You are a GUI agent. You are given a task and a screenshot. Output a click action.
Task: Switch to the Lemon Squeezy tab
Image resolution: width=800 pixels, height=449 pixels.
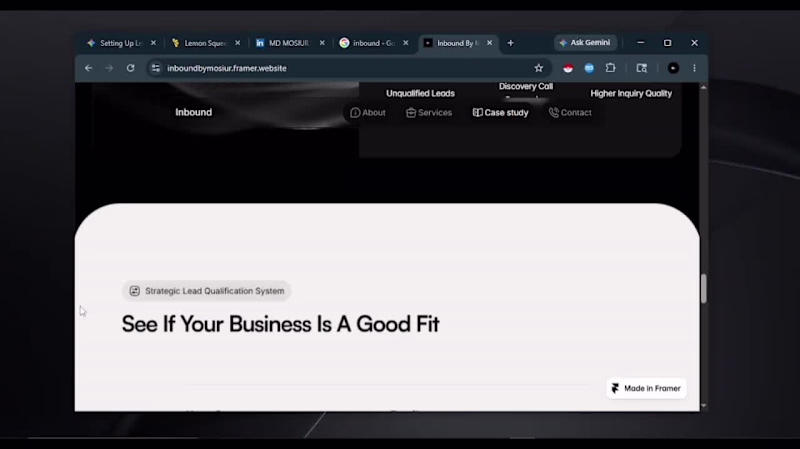click(x=205, y=43)
